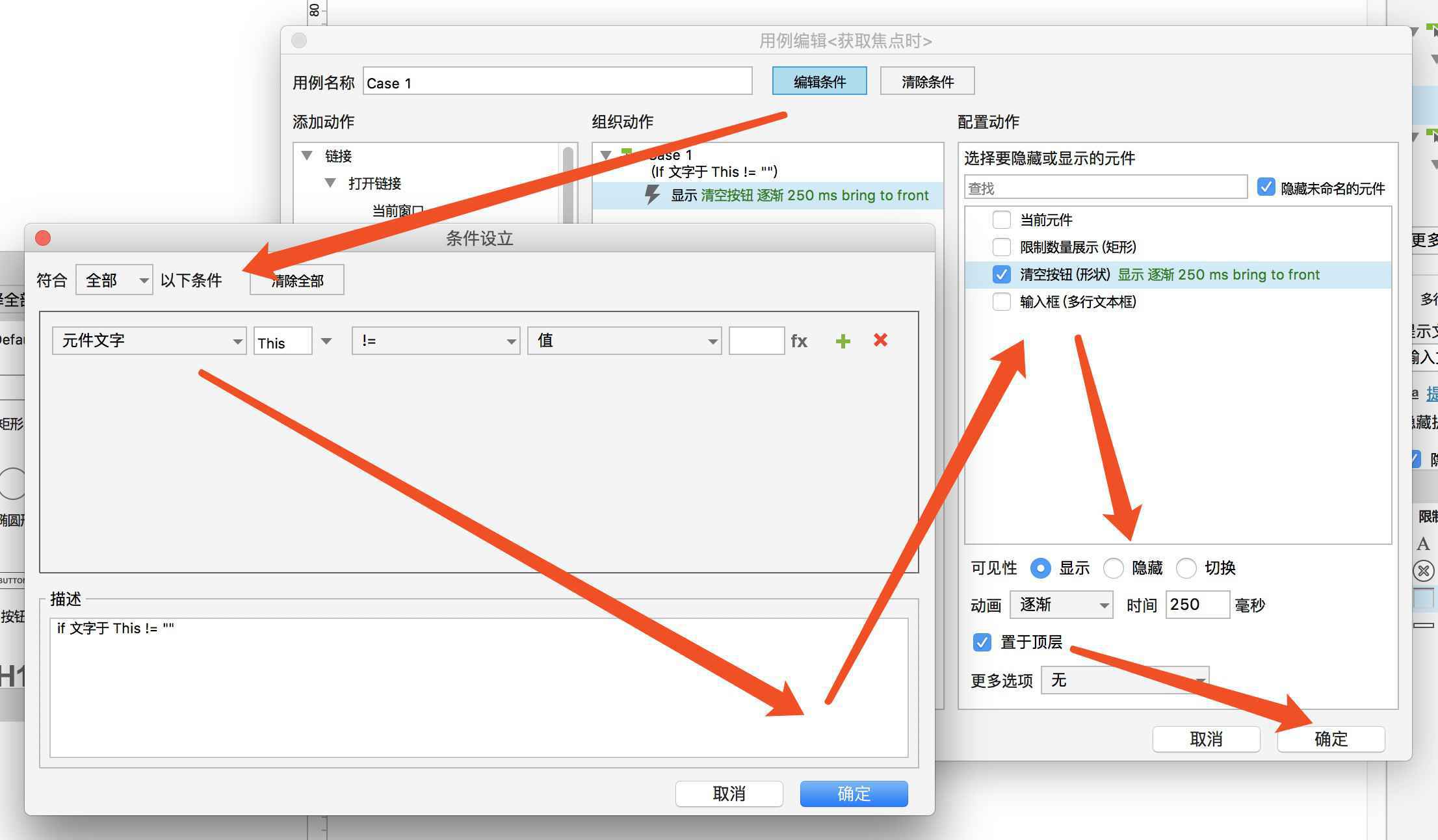Viewport: 1438px width, 840px height.
Task: Click the lightning bolt action icon
Action: click(x=652, y=194)
